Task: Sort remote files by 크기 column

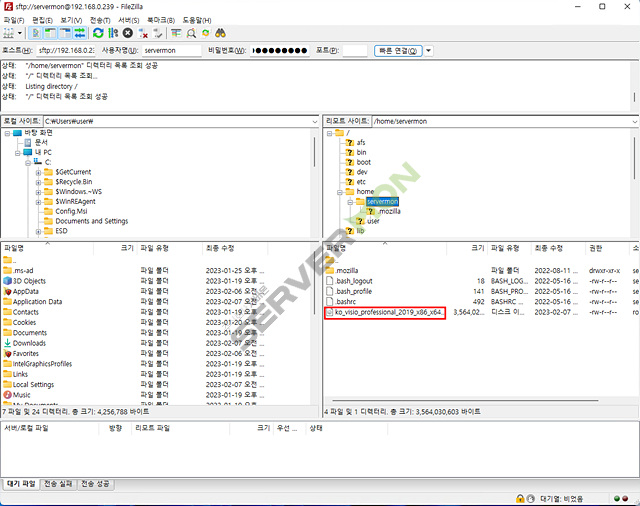Action: 466,248
